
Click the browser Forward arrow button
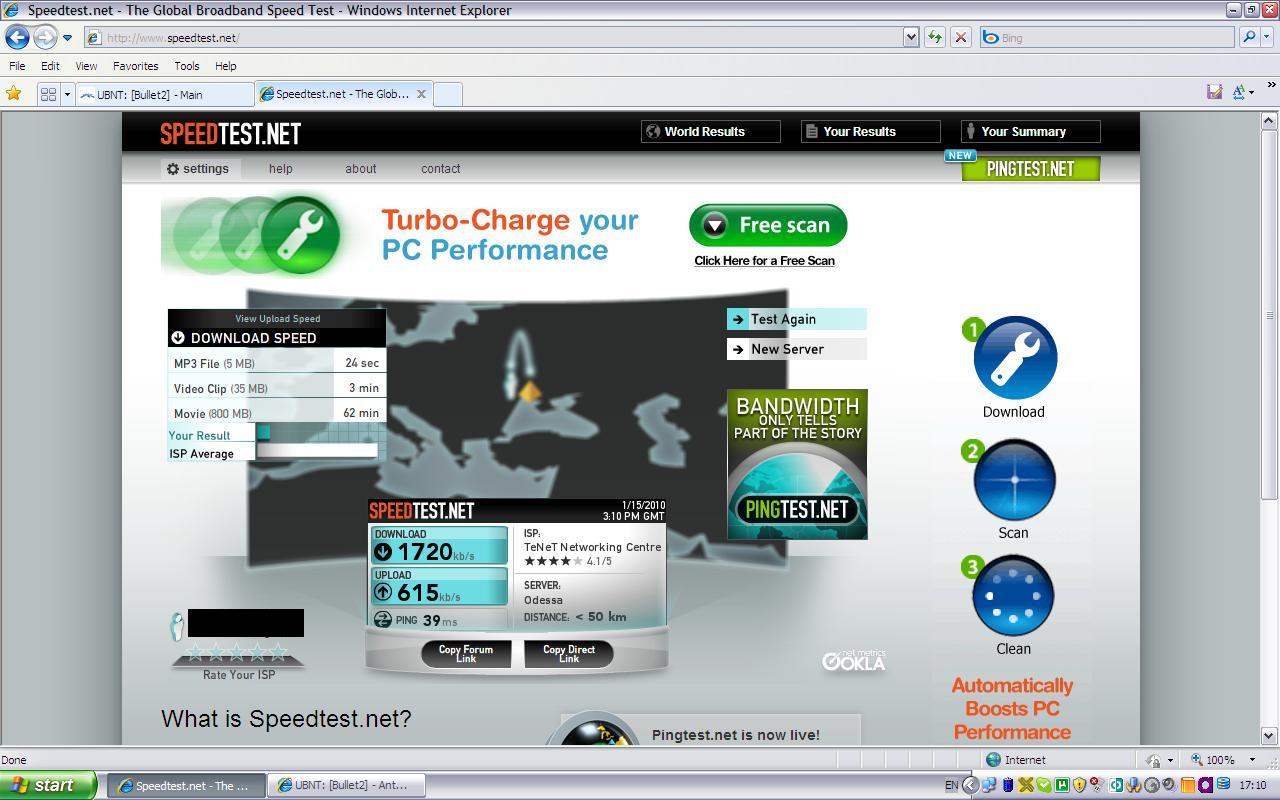45,38
